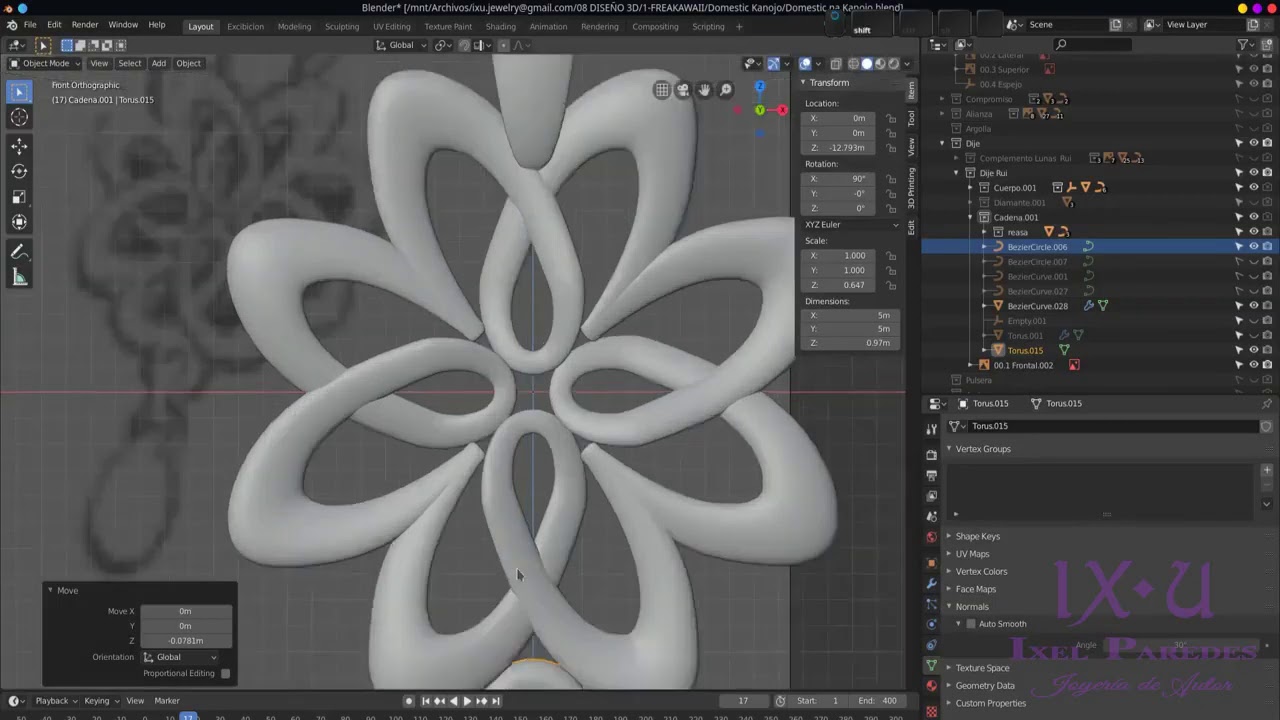Click the pan hand viewport gizmo
Image resolution: width=1280 pixels, height=720 pixels.
(704, 90)
